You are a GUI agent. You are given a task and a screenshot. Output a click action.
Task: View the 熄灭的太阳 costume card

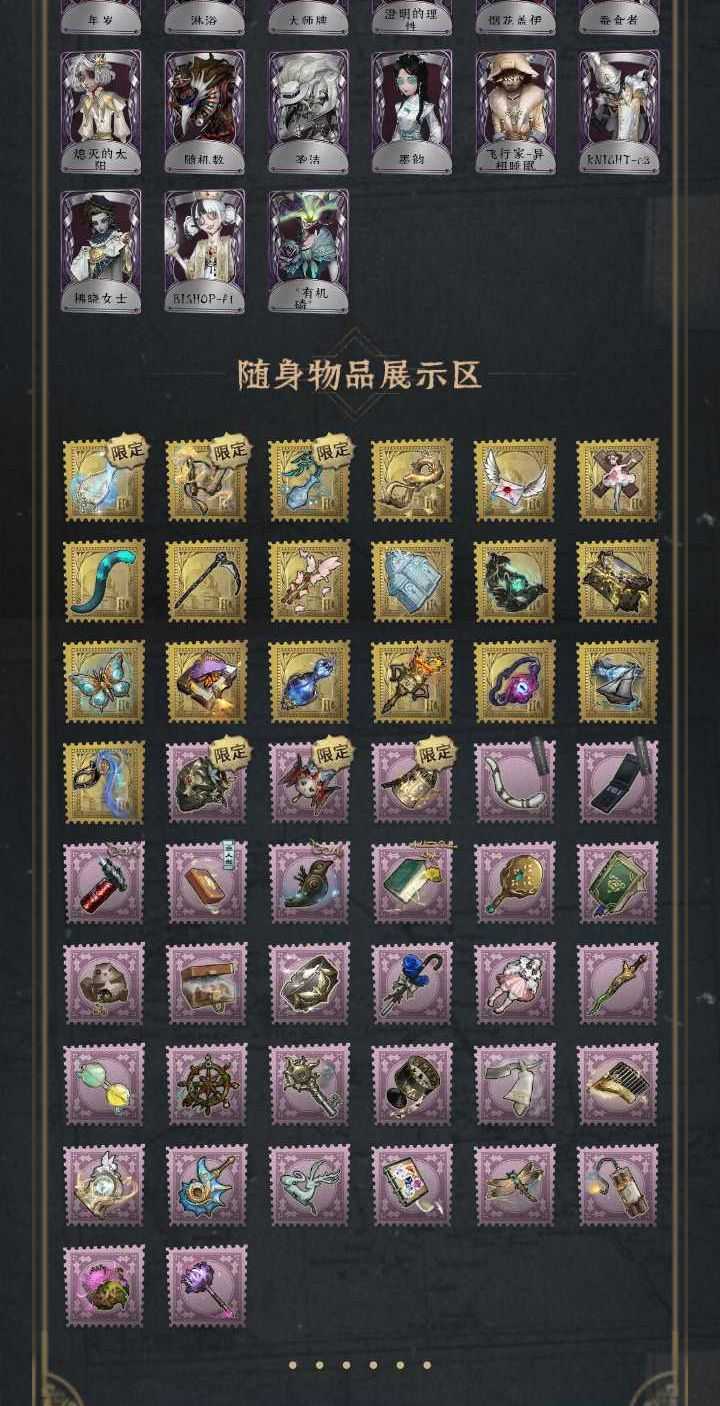pyautogui.click(x=100, y=112)
